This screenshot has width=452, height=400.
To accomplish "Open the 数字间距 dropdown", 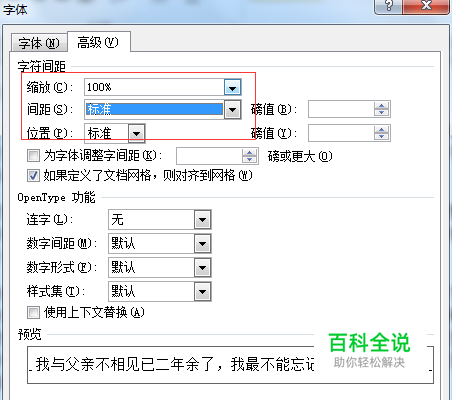I will 202,244.
